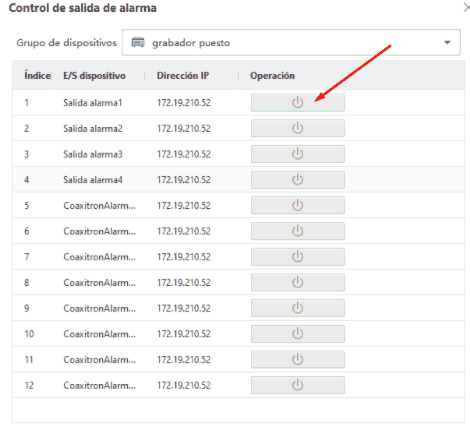Click power icon in row index 9
This screenshot has width=470, height=438.
pos(298,308)
